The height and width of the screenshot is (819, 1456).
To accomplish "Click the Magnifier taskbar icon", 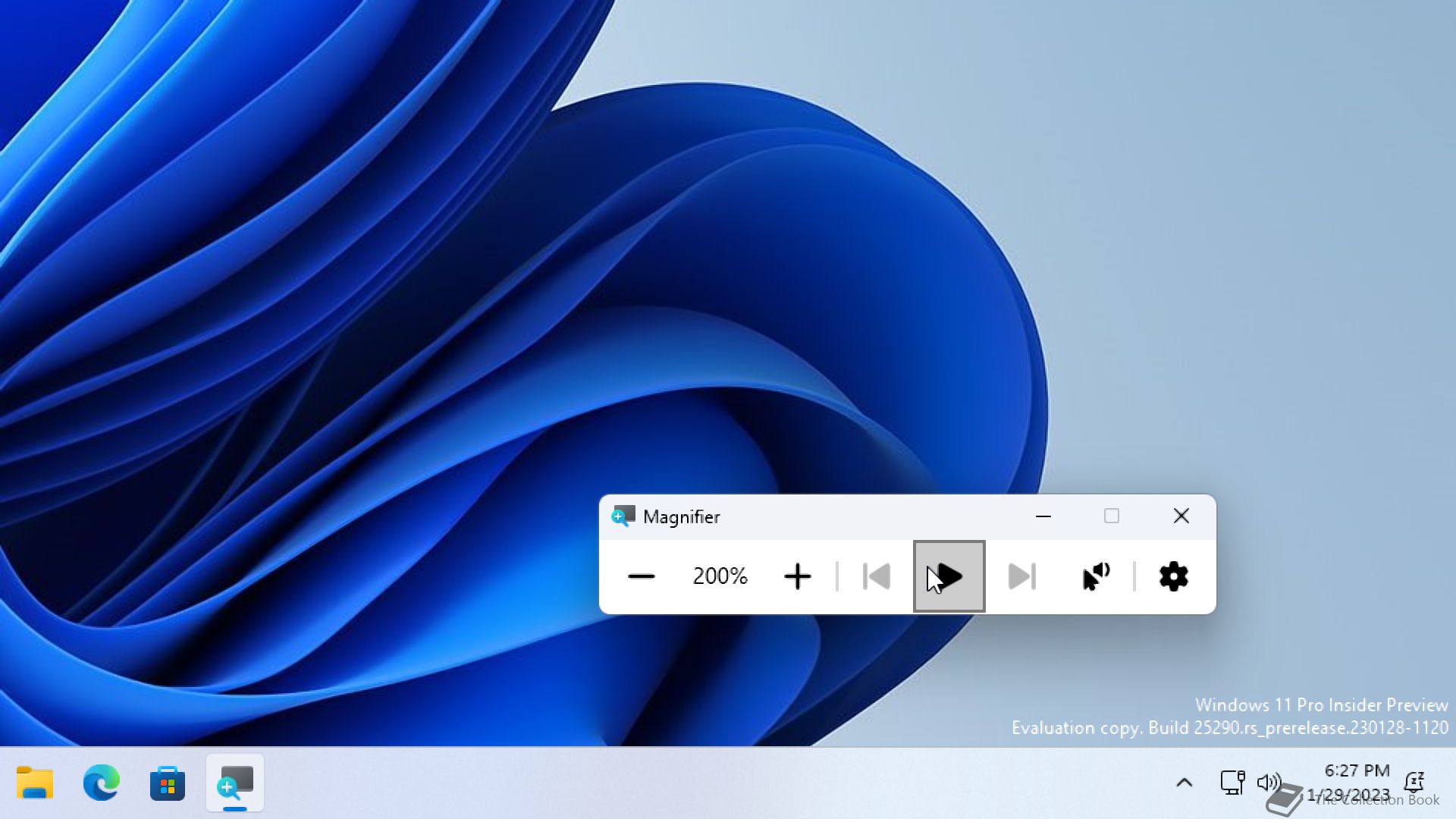I will 235,783.
